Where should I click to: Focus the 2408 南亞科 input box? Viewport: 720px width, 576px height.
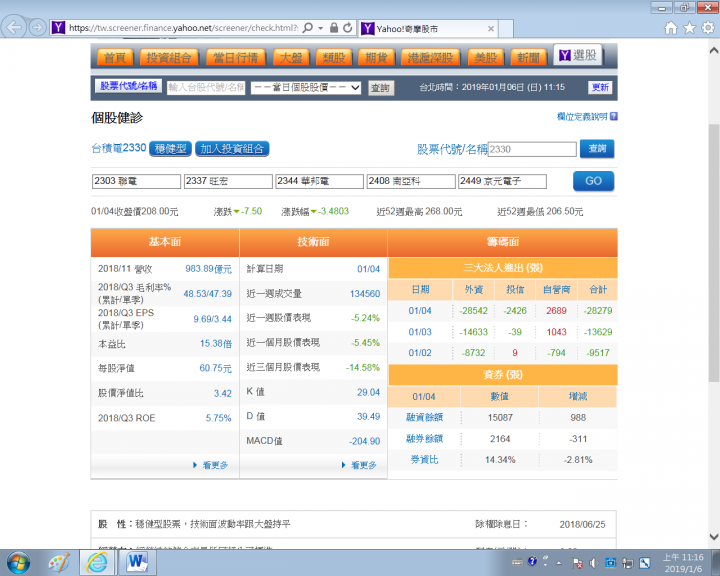(411, 181)
